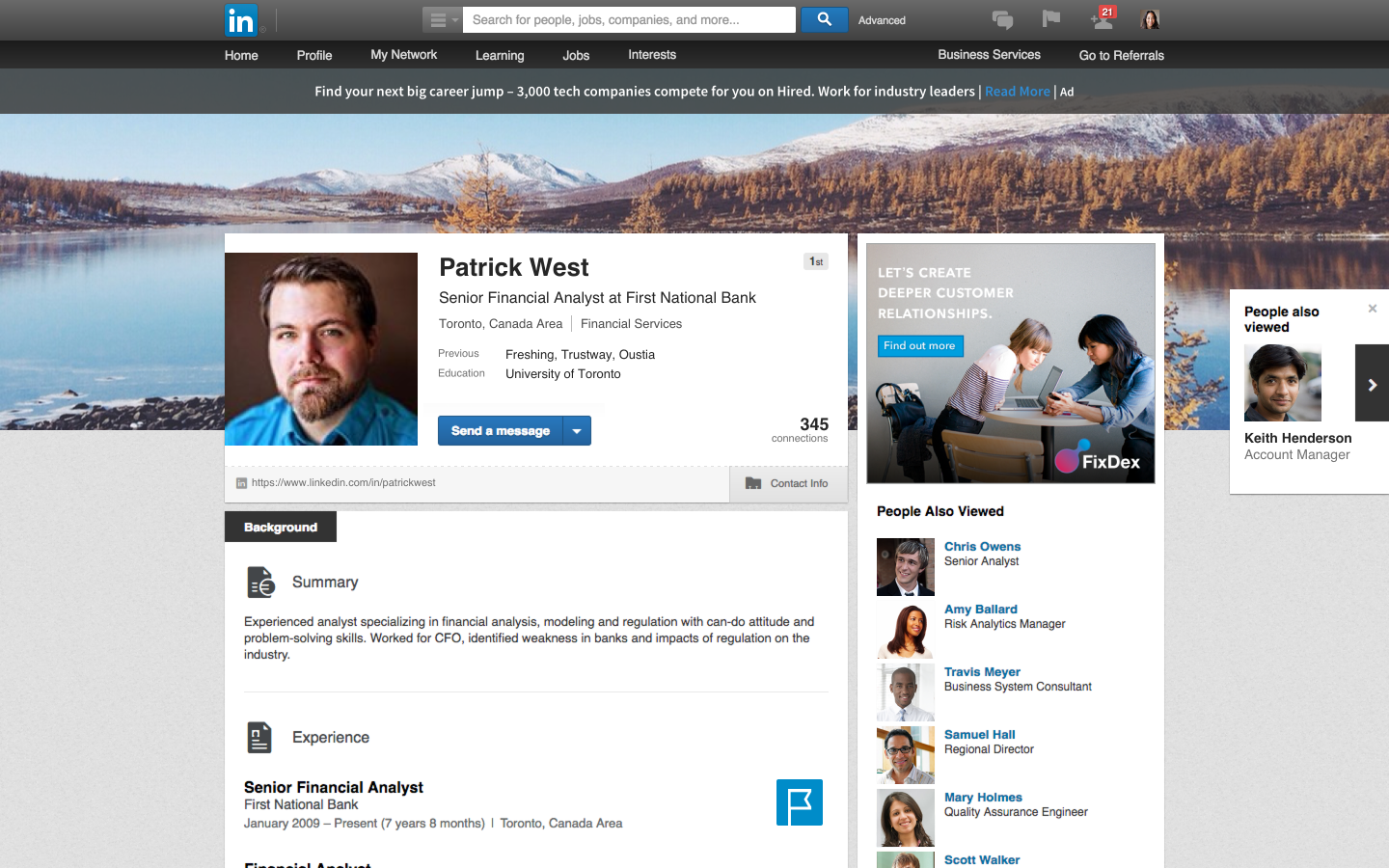Open Contact Info for Patrick West
The height and width of the screenshot is (868, 1389).
pos(788,483)
